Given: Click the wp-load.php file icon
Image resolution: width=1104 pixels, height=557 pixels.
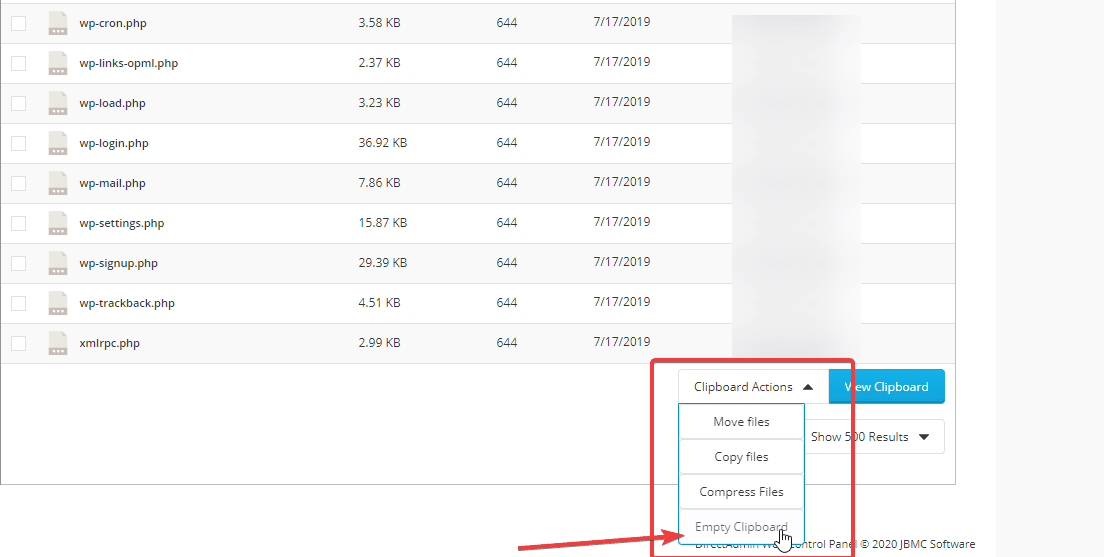Looking at the screenshot, I should [58, 103].
